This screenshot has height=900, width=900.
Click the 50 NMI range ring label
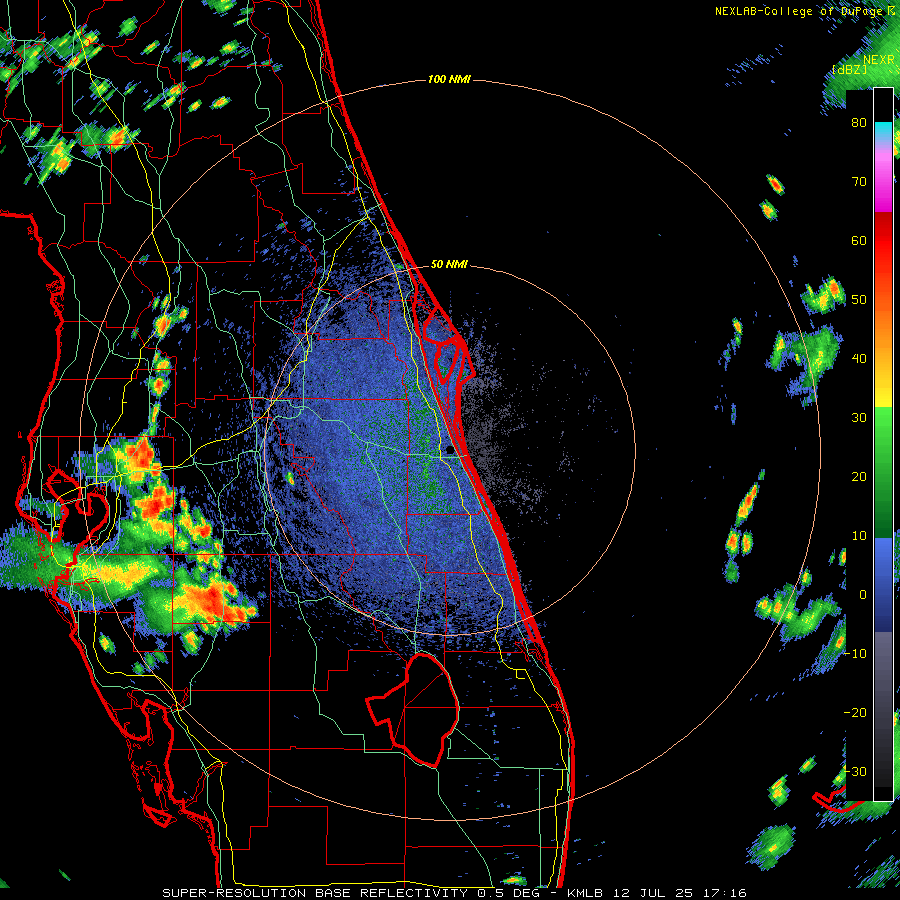[449, 265]
